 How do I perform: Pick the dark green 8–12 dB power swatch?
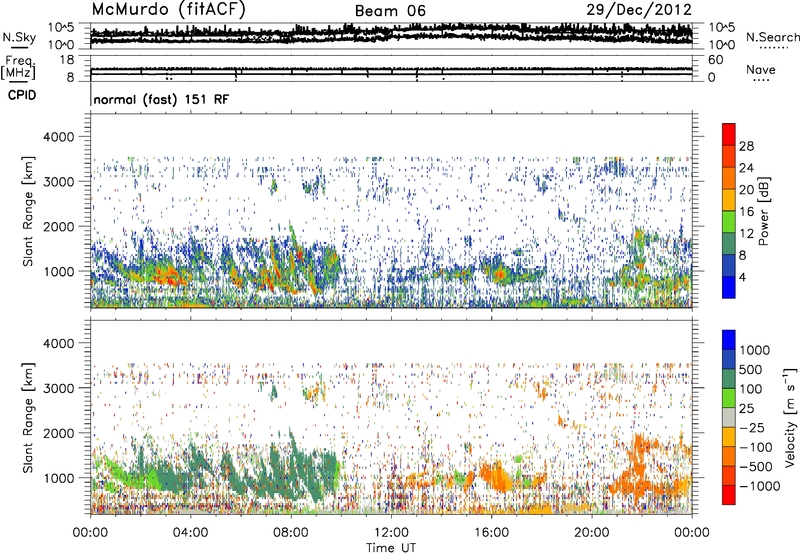[729, 244]
